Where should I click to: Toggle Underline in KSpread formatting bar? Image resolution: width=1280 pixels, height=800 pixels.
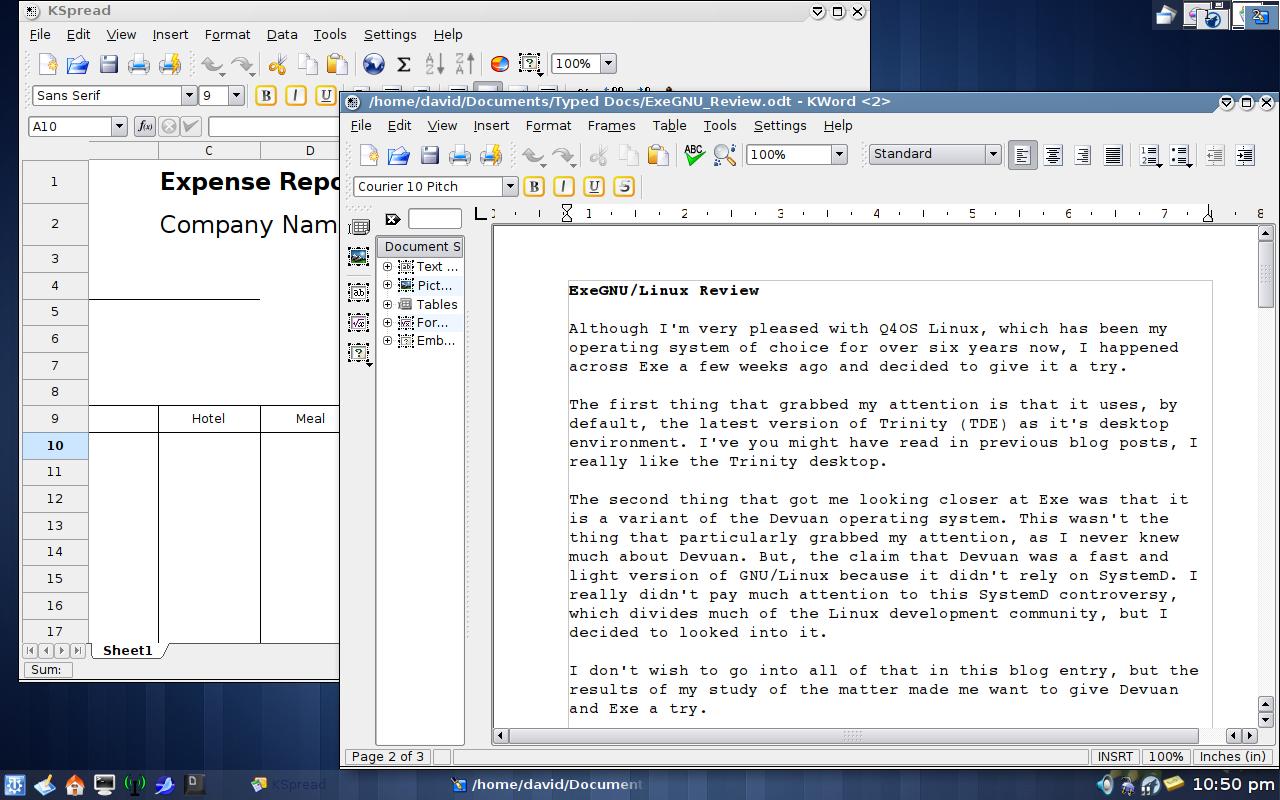pyautogui.click(x=325, y=96)
